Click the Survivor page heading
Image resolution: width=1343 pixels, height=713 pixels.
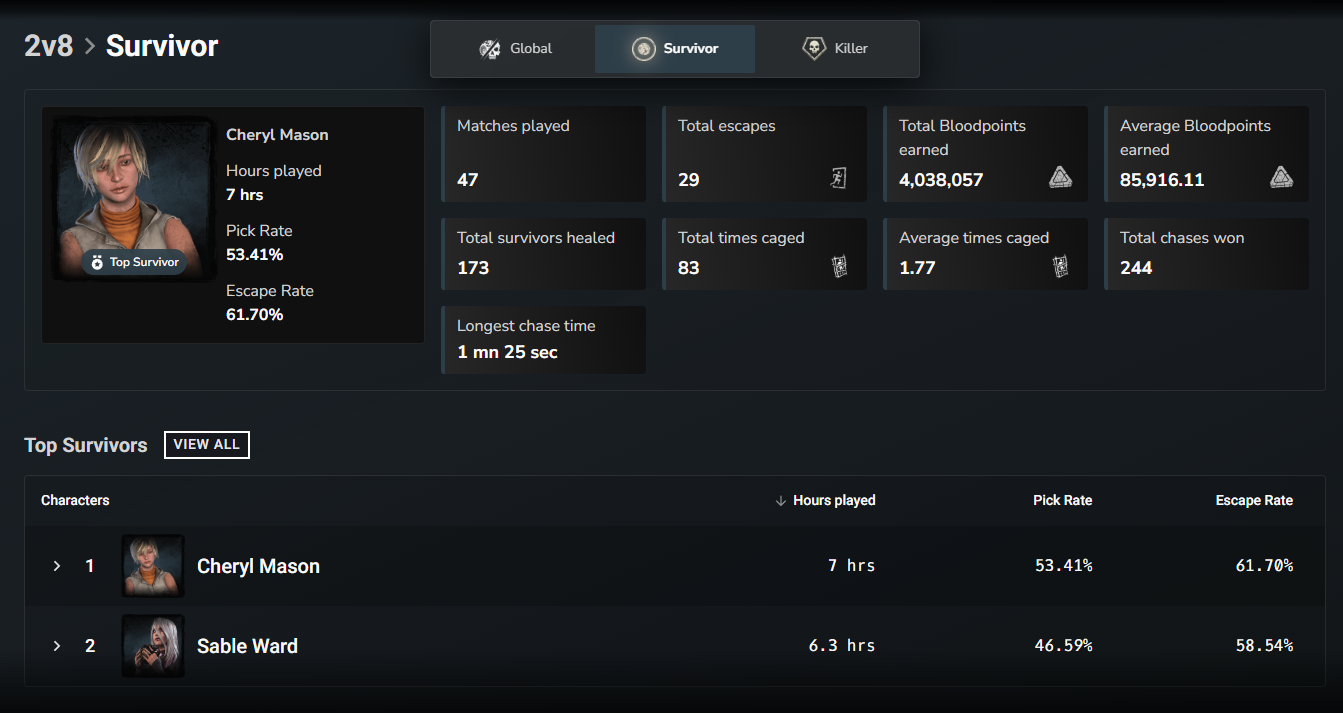click(162, 46)
